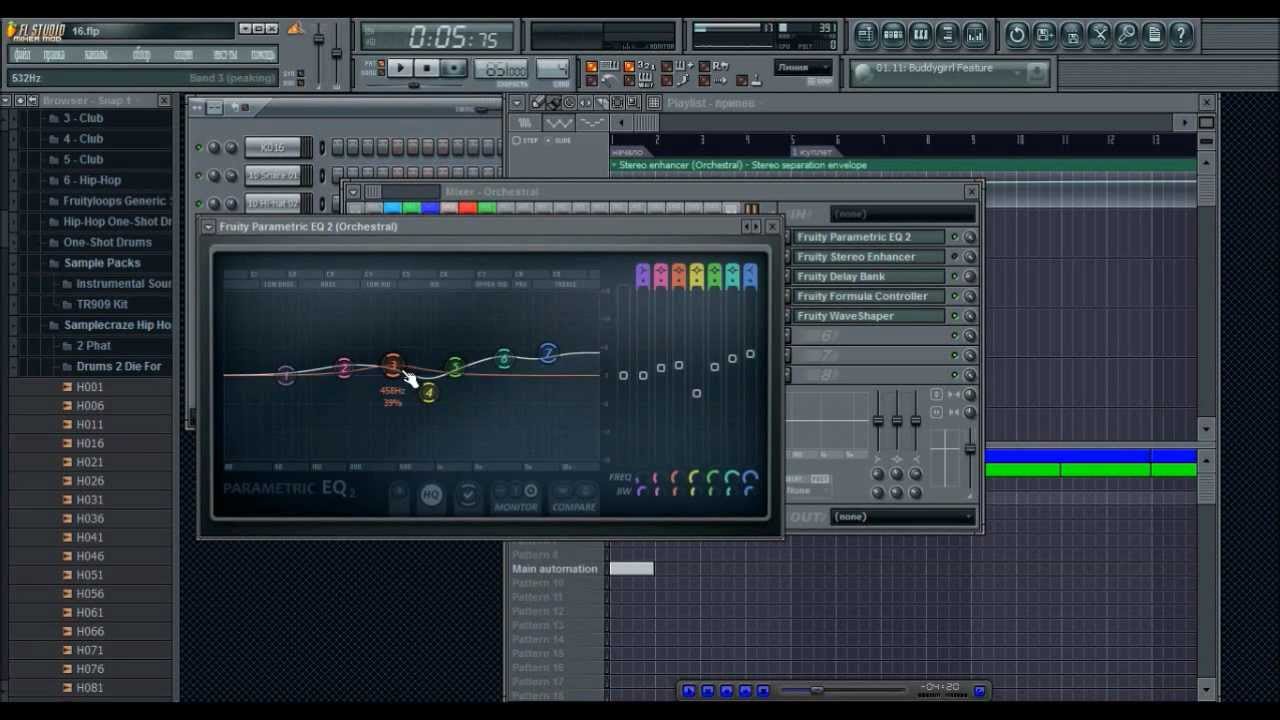Toggle the Fruity Parametric EQ 2 slot enable LED
The image size is (1280, 720).
[x=954, y=237]
